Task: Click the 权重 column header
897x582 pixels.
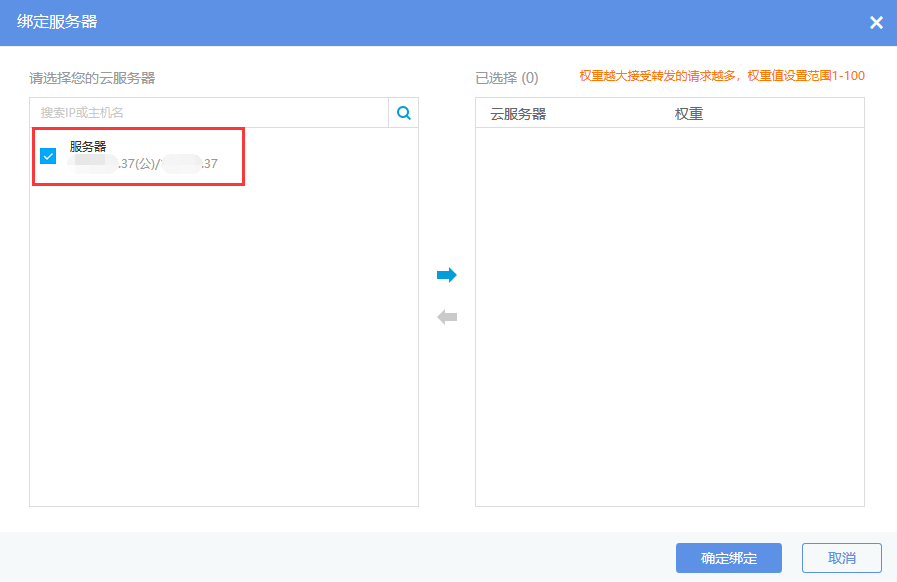Action: click(x=689, y=114)
